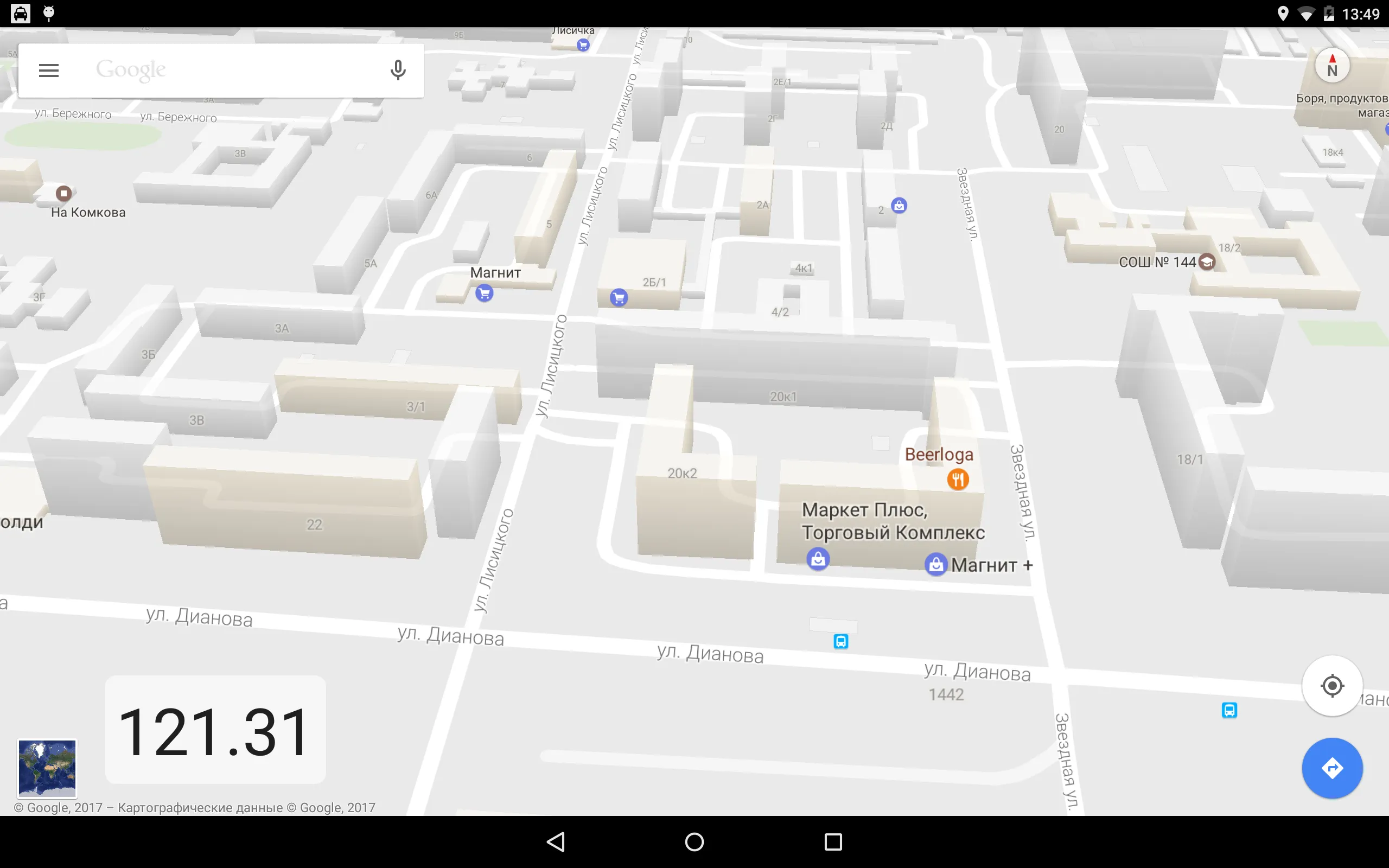The height and width of the screenshot is (868, 1389).
Task: Select the bus stop near Маркет Плюс
Action: point(841,641)
